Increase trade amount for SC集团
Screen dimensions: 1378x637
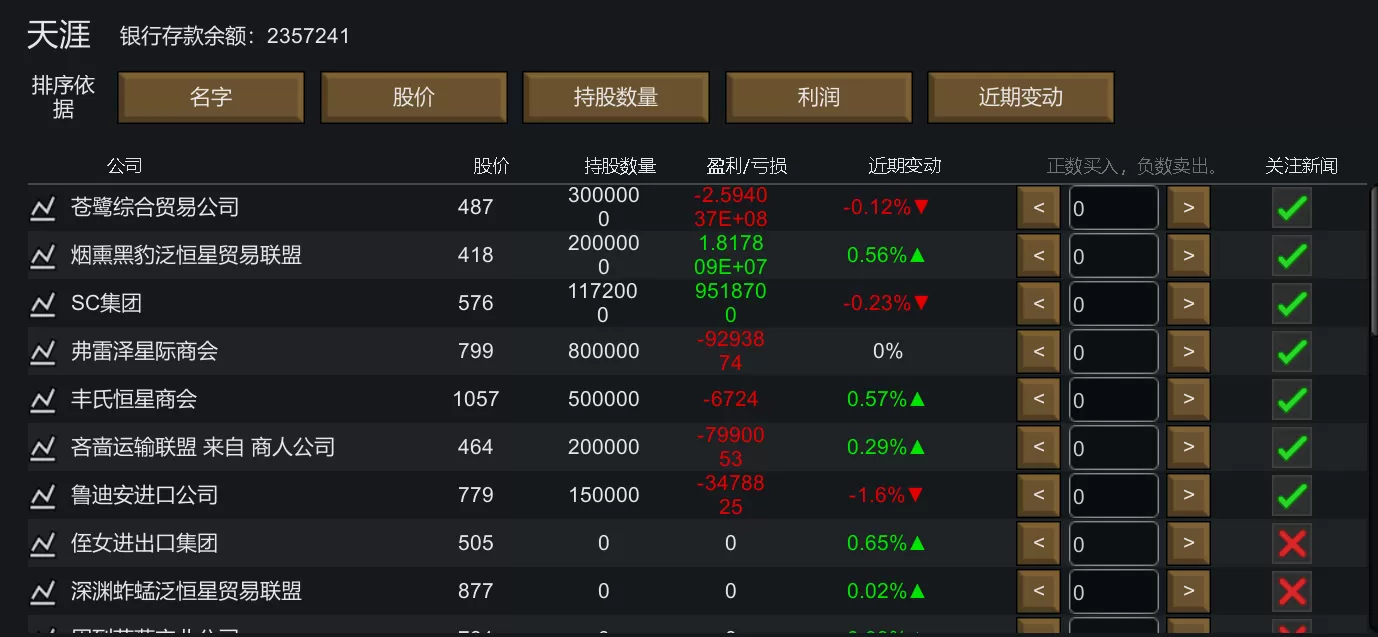coord(1188,304)
